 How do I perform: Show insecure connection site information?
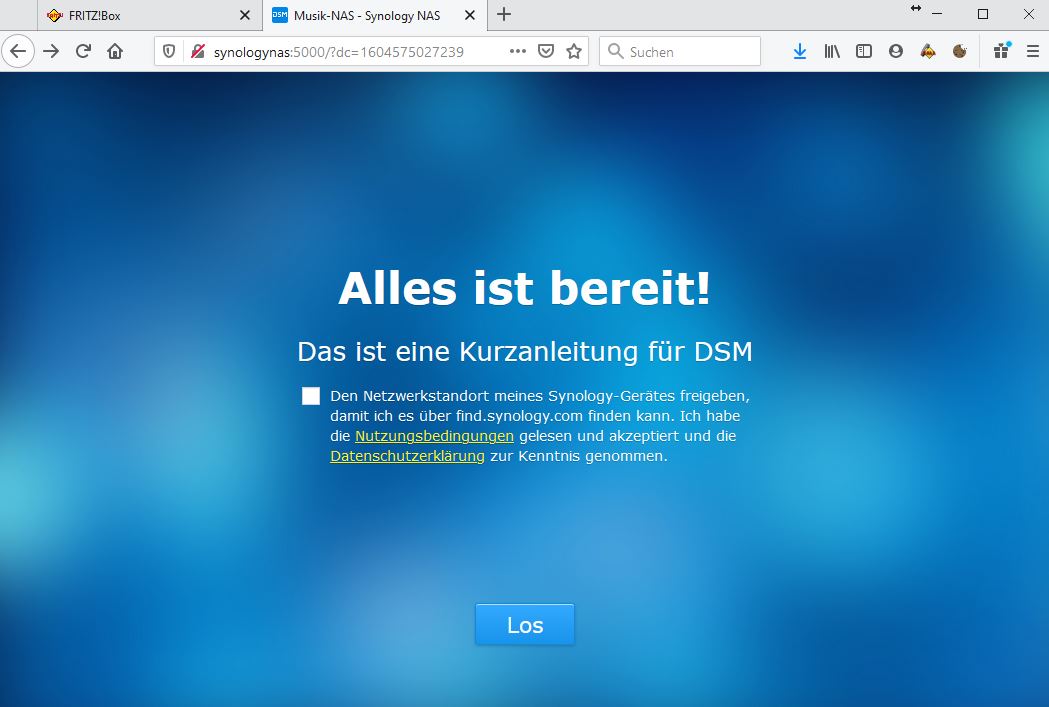pyautogui.click(x=197, y=52)
